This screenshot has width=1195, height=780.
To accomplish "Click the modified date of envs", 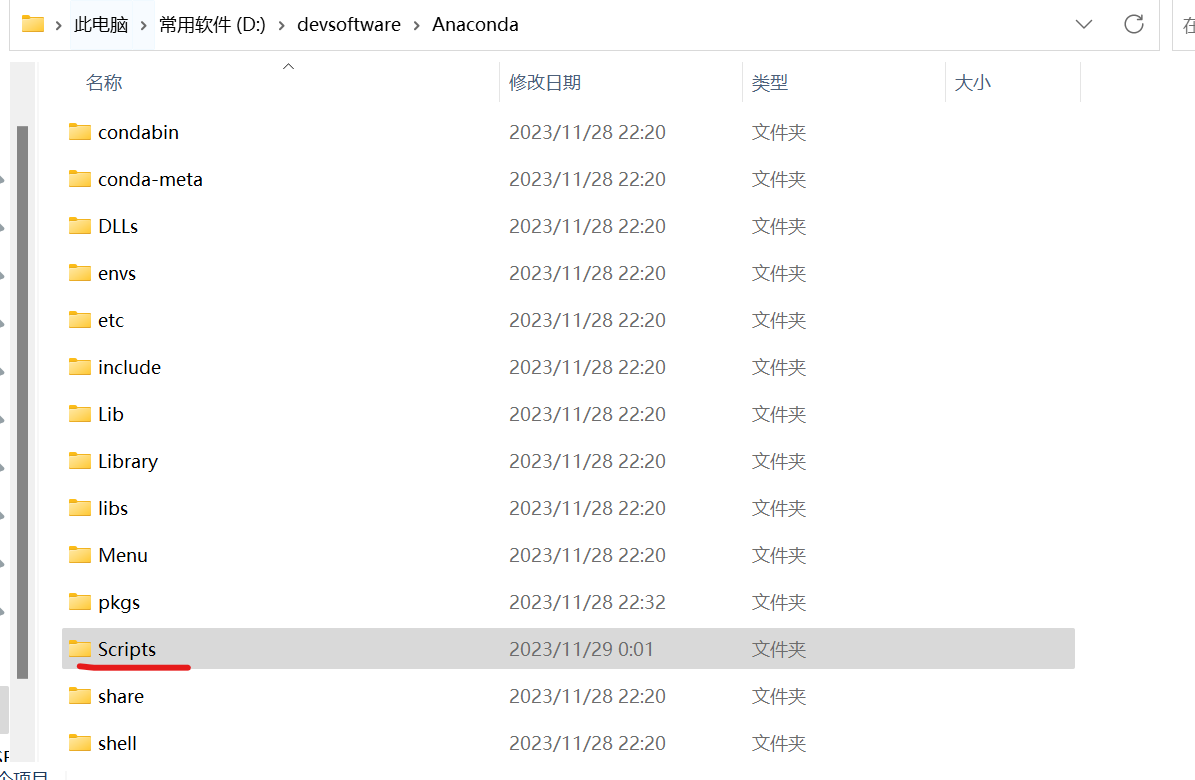I will pos(588,274).
